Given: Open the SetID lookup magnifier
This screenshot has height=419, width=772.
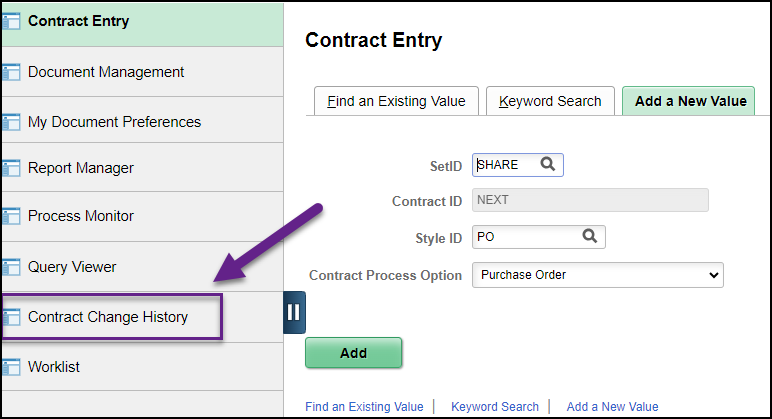Looking at the screenshot, I should click(548, 164).
